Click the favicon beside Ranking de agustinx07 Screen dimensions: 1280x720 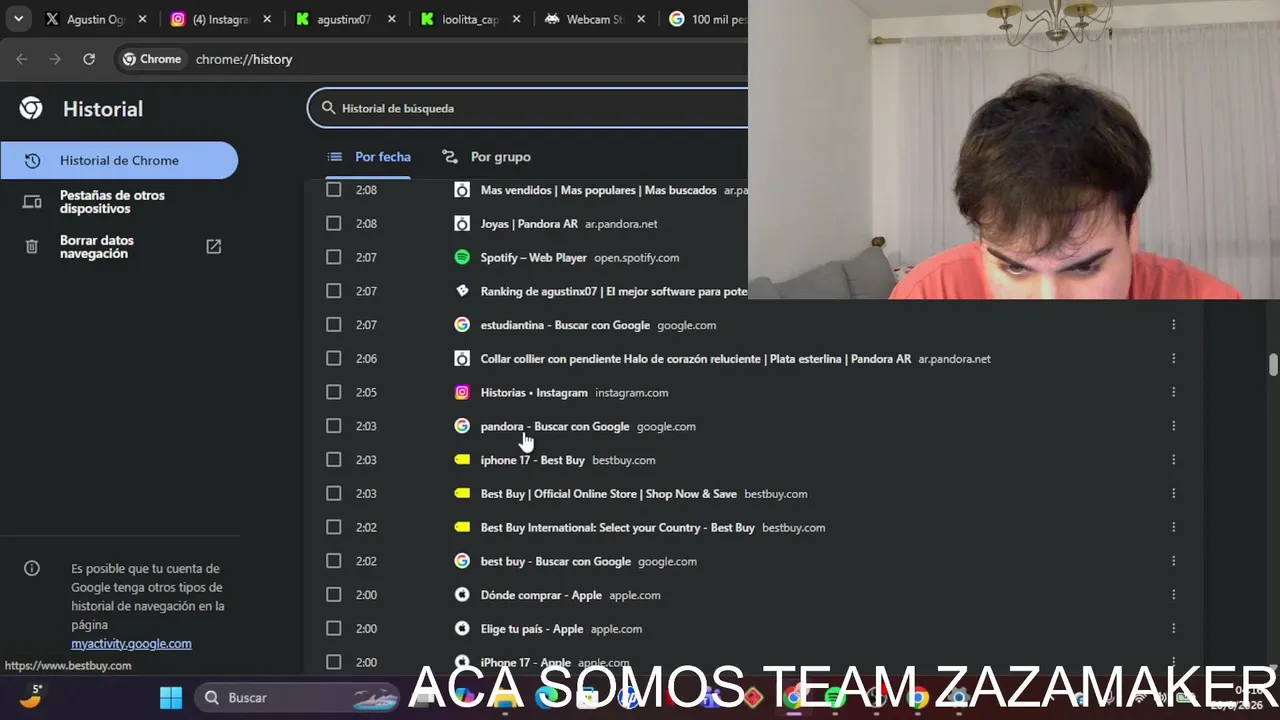(x=462, y=291)
